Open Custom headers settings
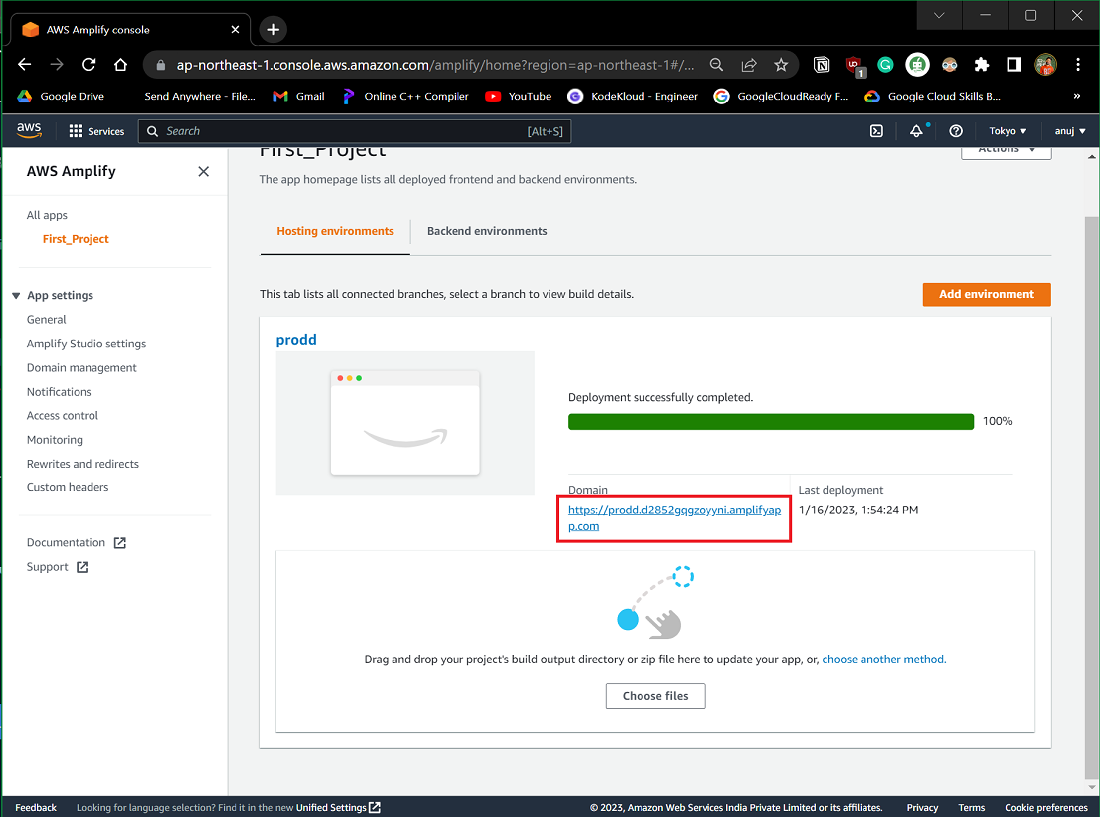This screenshot has width=1100, height=817. coord(67,487)
